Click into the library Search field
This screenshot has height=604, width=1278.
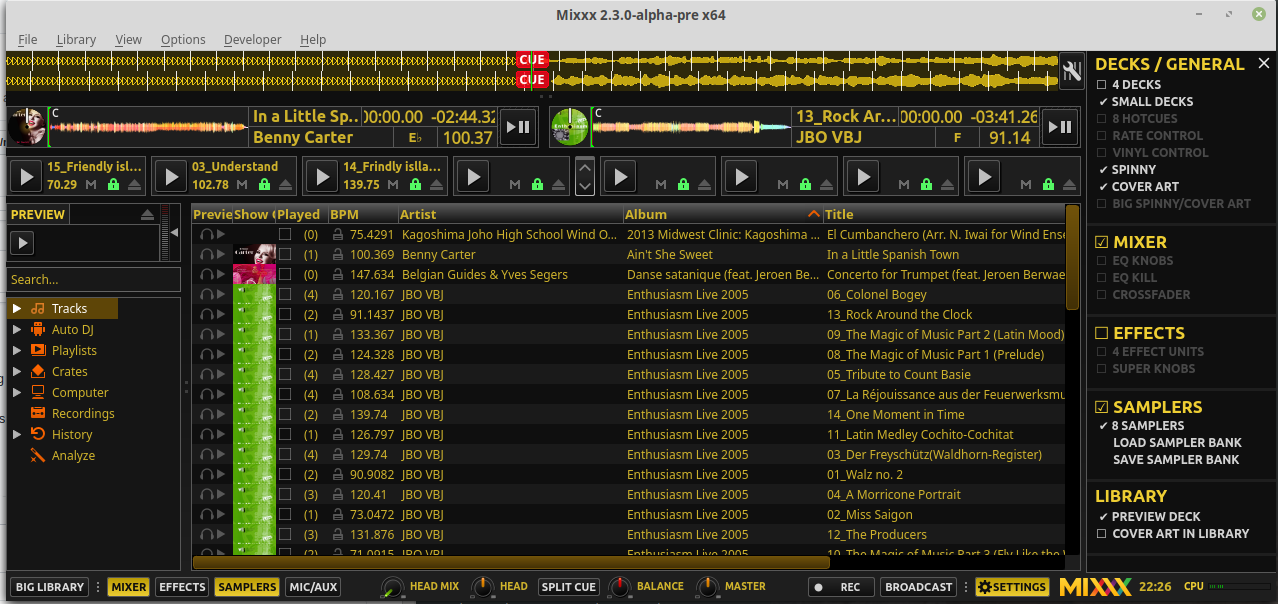click(95, 280)
